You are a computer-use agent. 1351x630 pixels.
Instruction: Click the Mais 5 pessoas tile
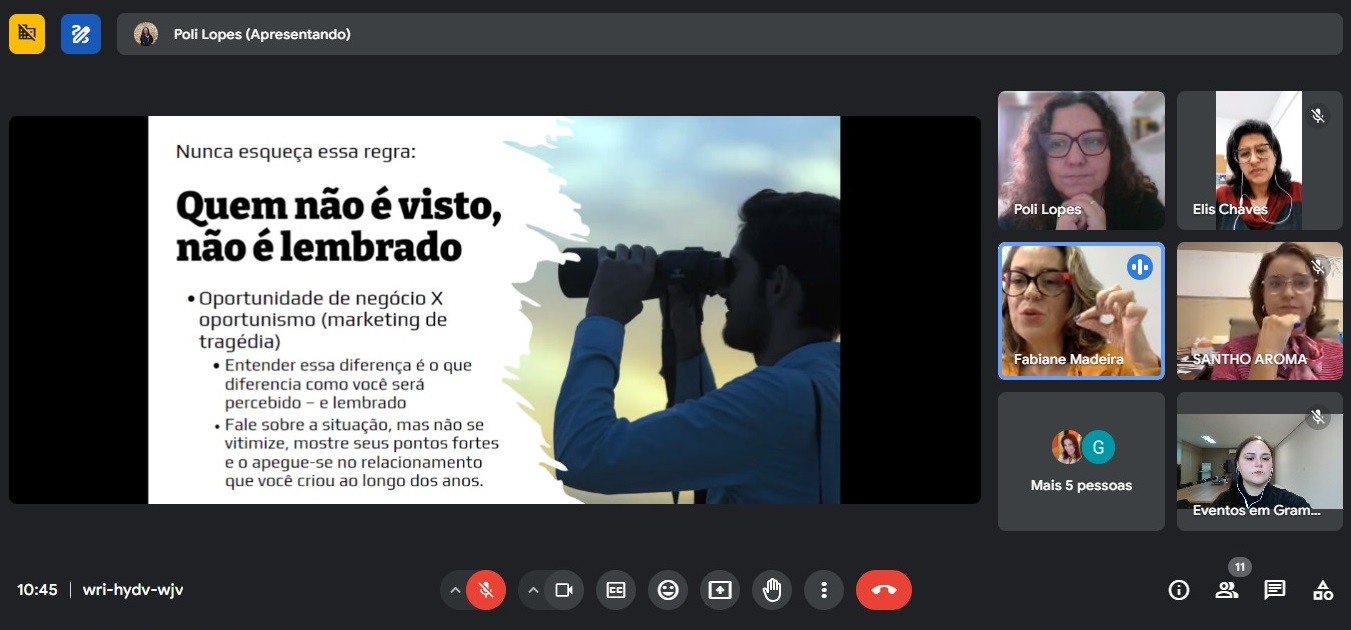tap(1081, 461)
